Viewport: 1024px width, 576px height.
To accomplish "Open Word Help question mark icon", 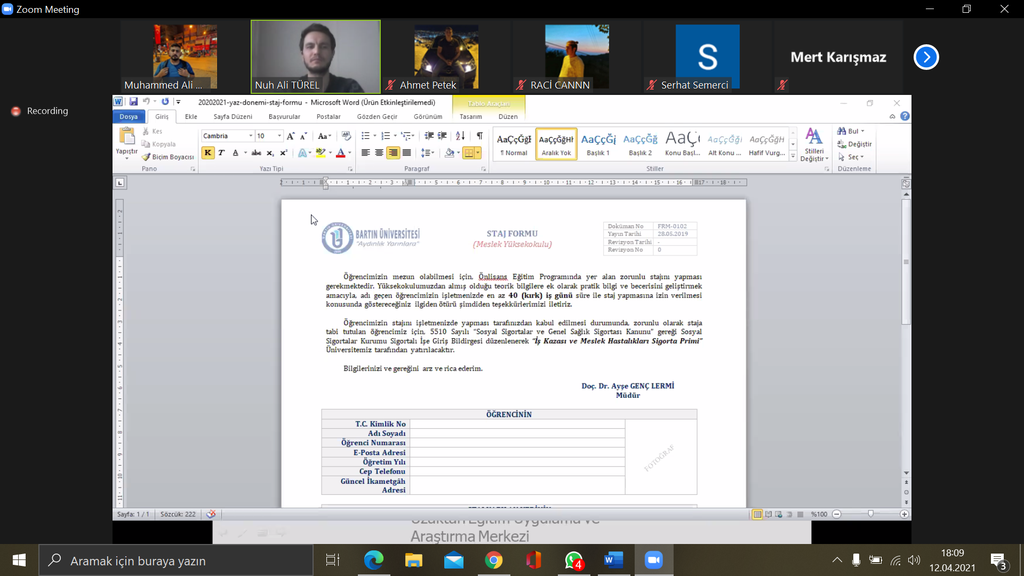I will point(904,116).
